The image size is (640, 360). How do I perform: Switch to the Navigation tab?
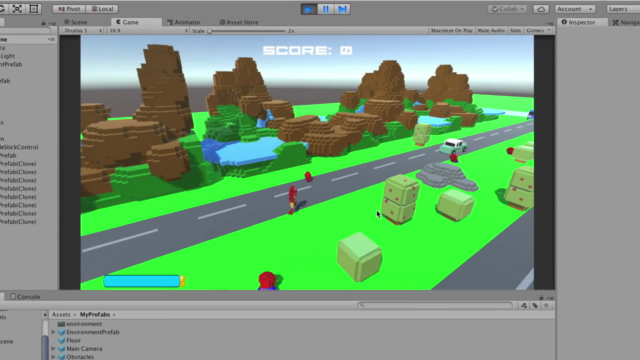click(x=626, y=22)
